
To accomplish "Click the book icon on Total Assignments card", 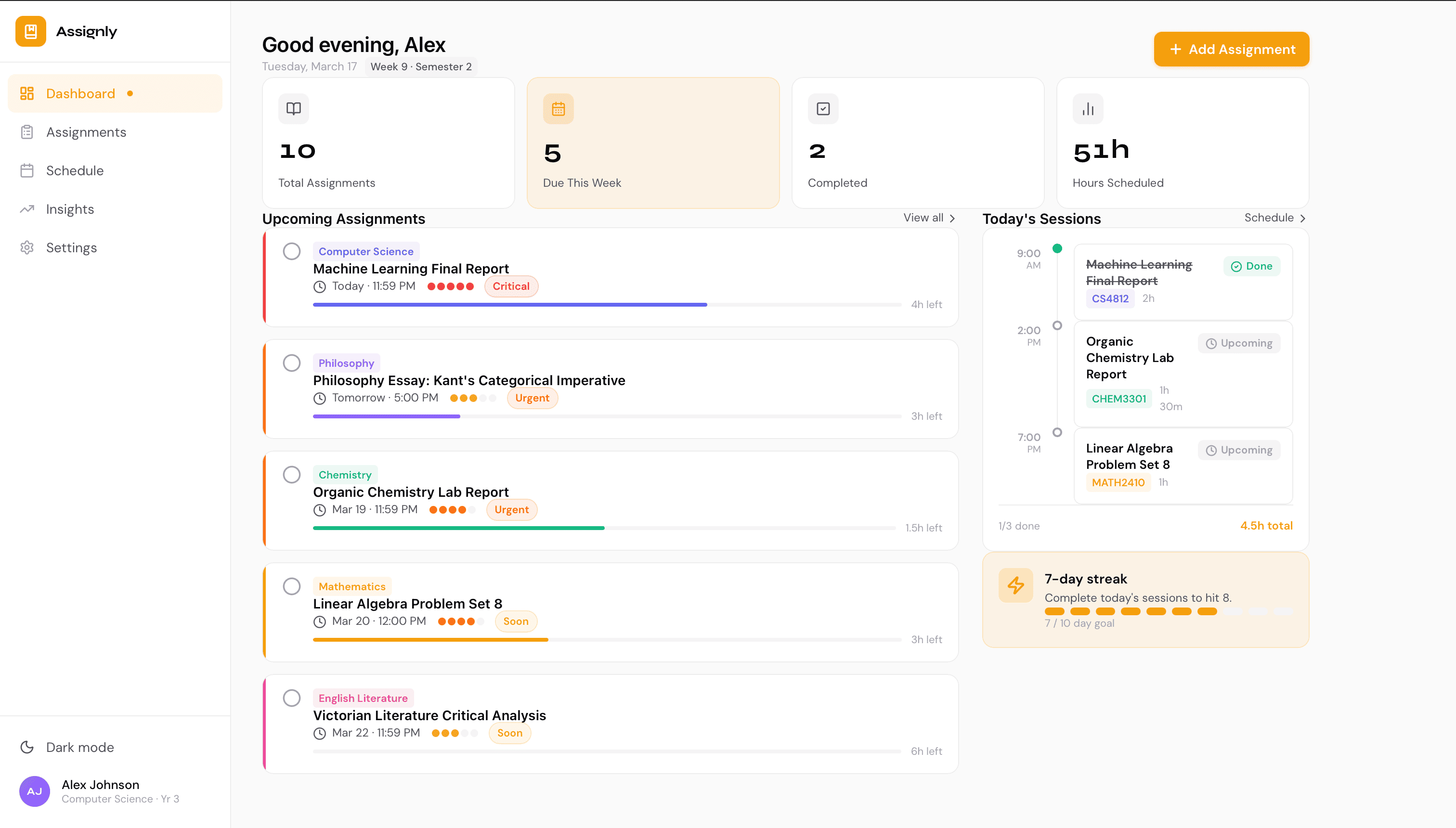I will [294, 108].
